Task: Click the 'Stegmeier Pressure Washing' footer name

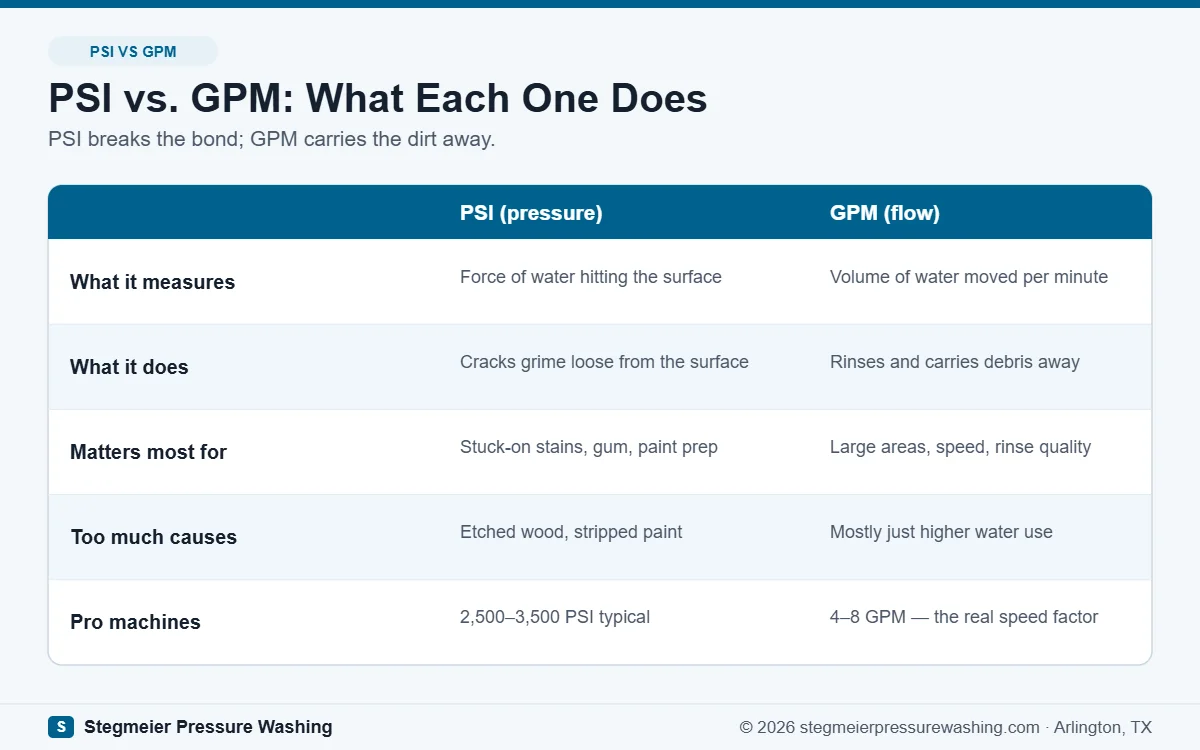Action: click(208, 727)
